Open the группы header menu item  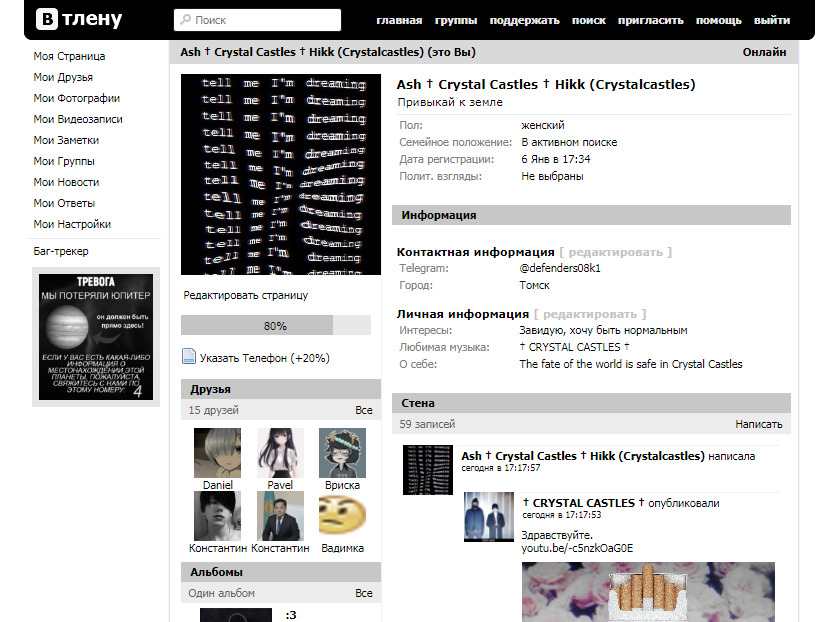click(456, 20)
